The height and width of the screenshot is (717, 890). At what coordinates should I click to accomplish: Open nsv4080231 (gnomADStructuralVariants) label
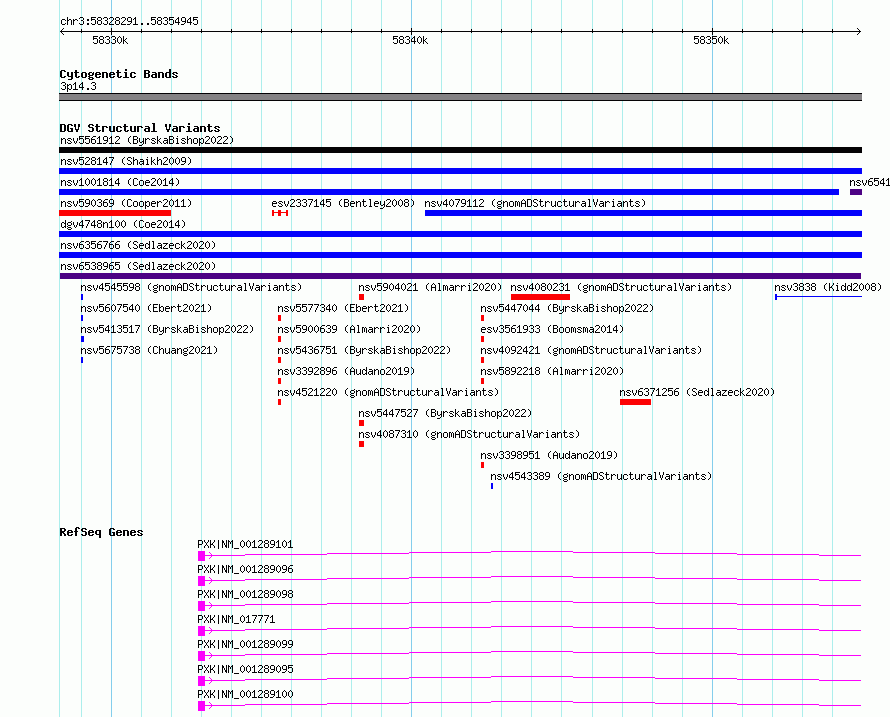coord(622,287)
